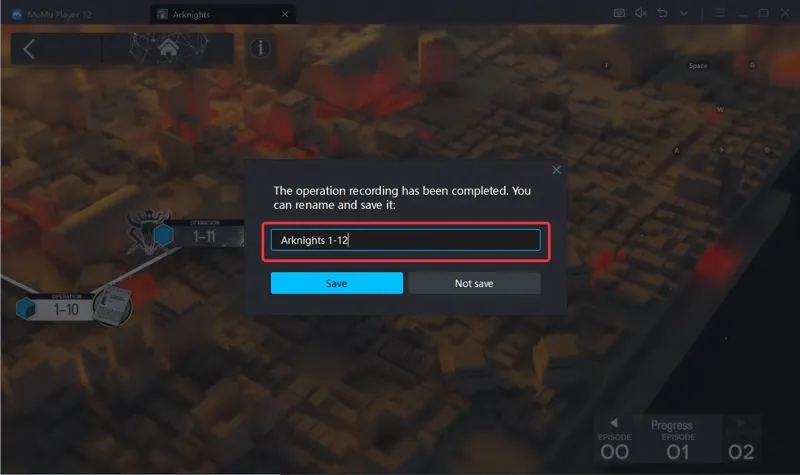Select operation 1-10 stage node

coord(55,308)
